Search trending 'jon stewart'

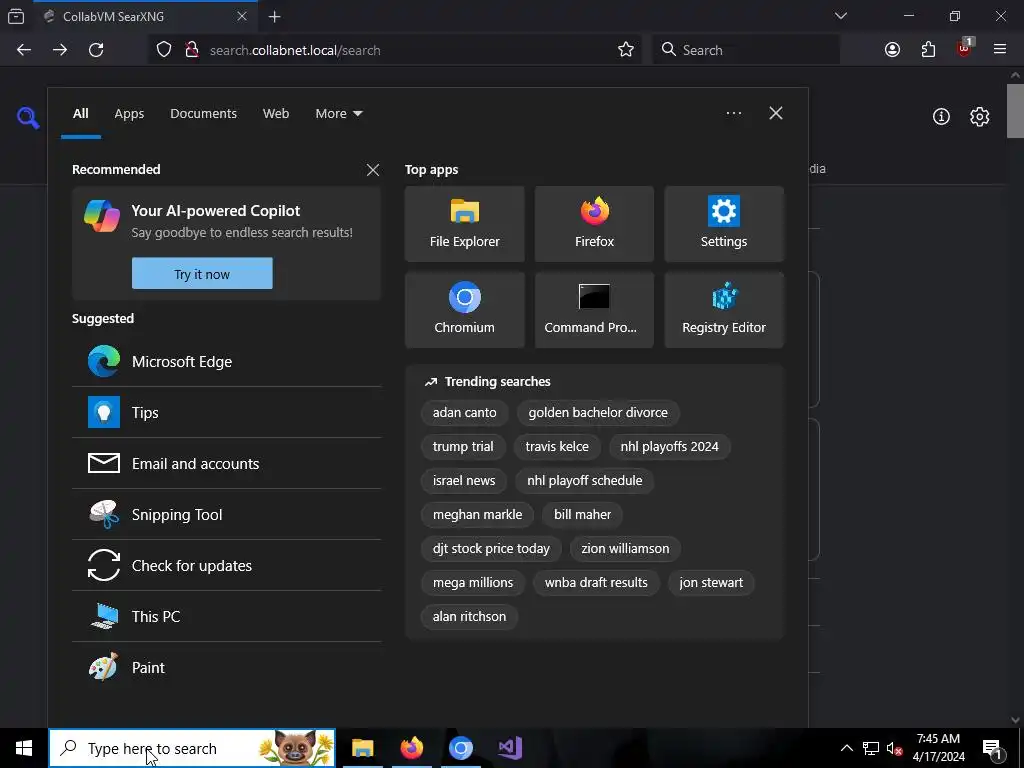pyautogui.click(x=711, y=583)
